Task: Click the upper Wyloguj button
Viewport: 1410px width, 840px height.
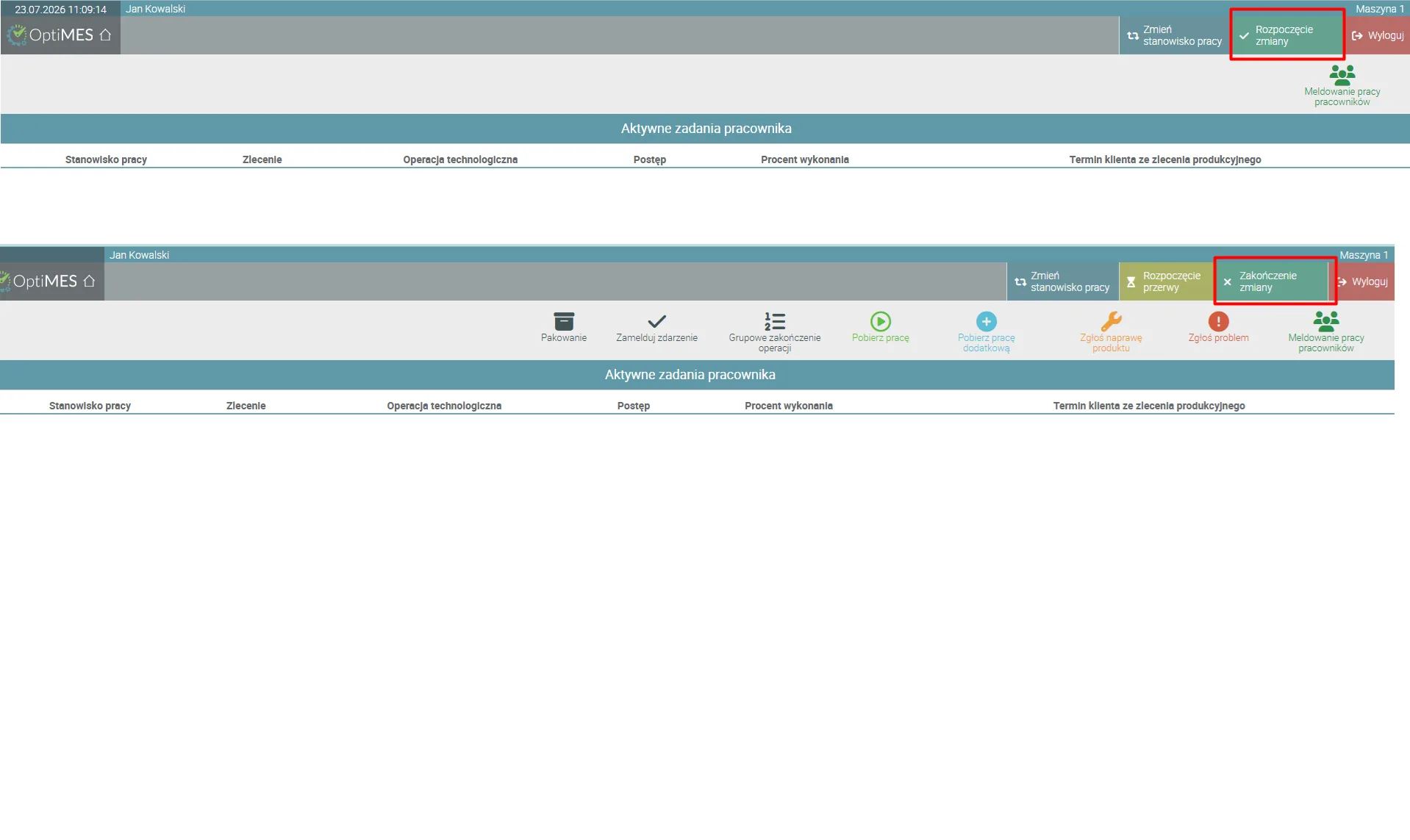Action: pyautogui.click(x=1378, y=35)
